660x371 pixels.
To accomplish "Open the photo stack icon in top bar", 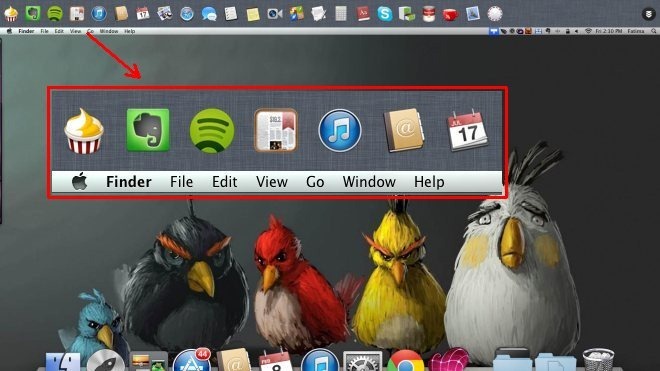I will pyautogui.click(x=165, y=13).
